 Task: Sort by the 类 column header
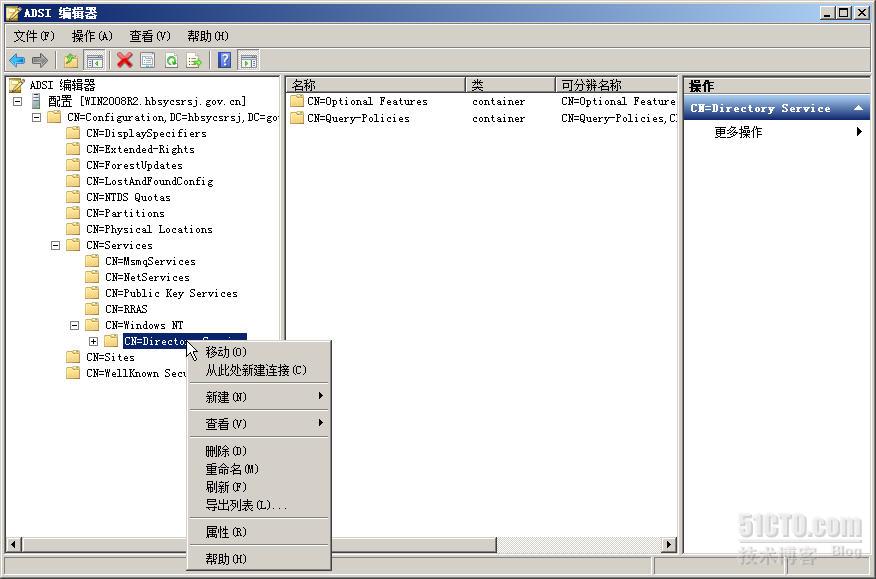(x=511, y=85)
